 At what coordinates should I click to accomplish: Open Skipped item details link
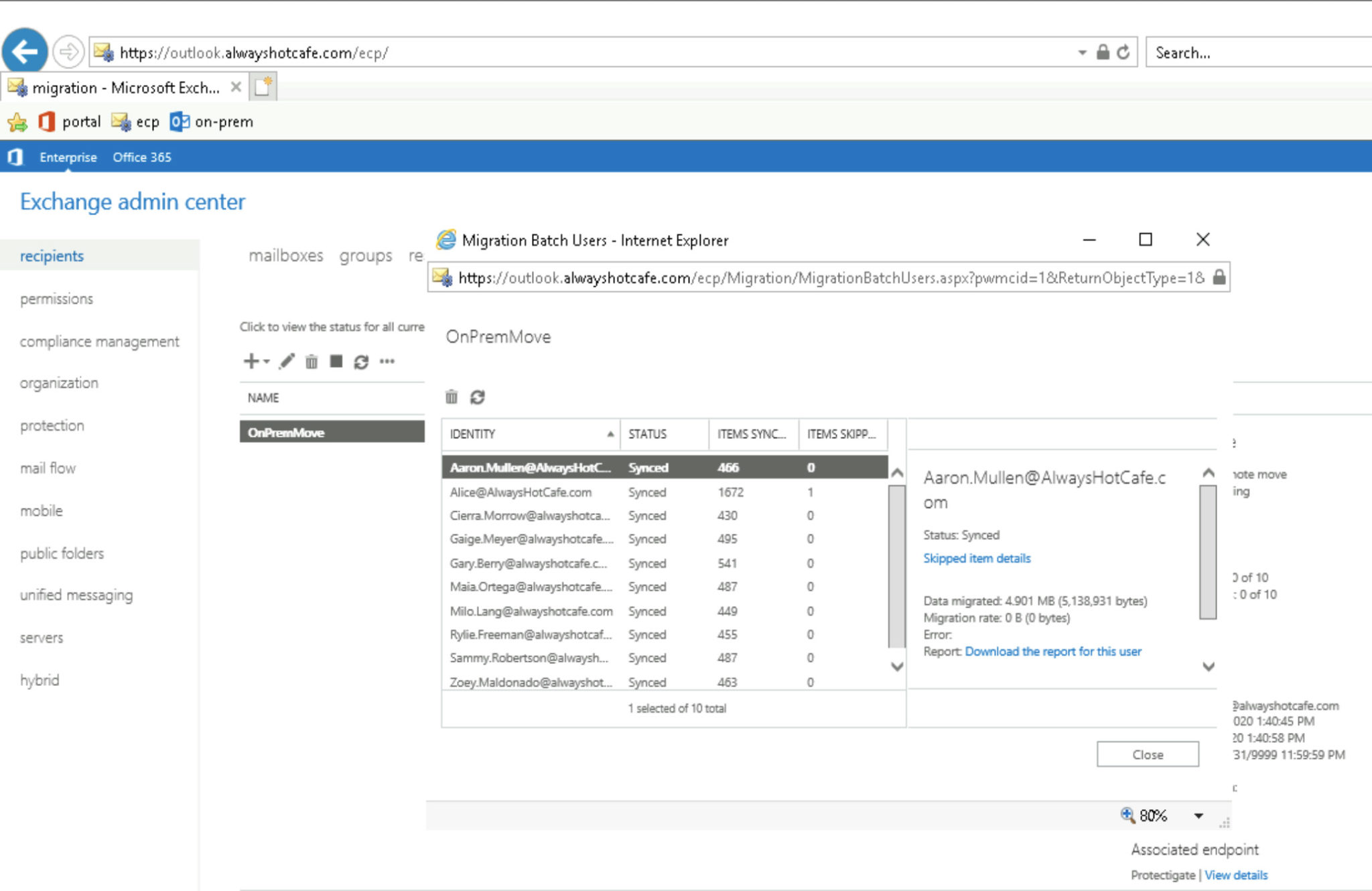point(977,558)
